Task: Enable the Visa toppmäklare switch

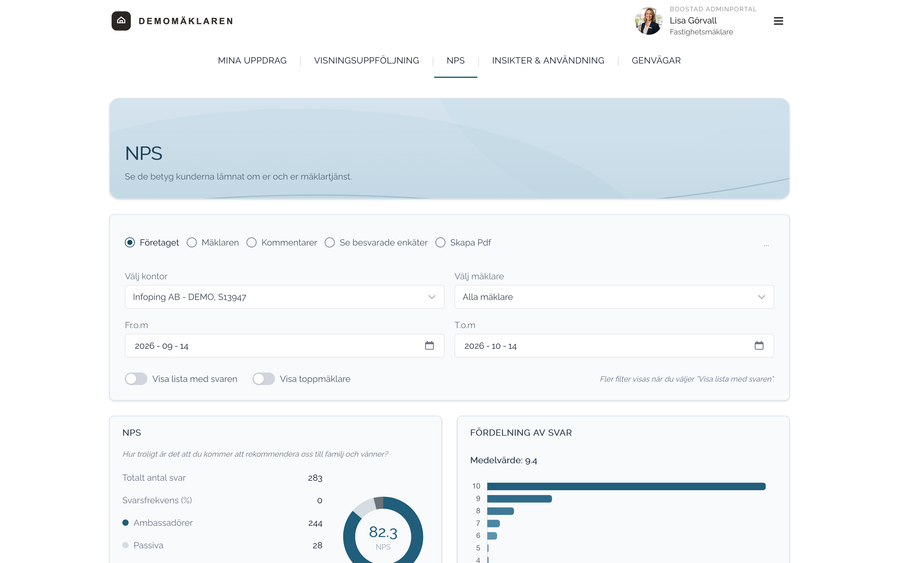Action: pos(263,379)
